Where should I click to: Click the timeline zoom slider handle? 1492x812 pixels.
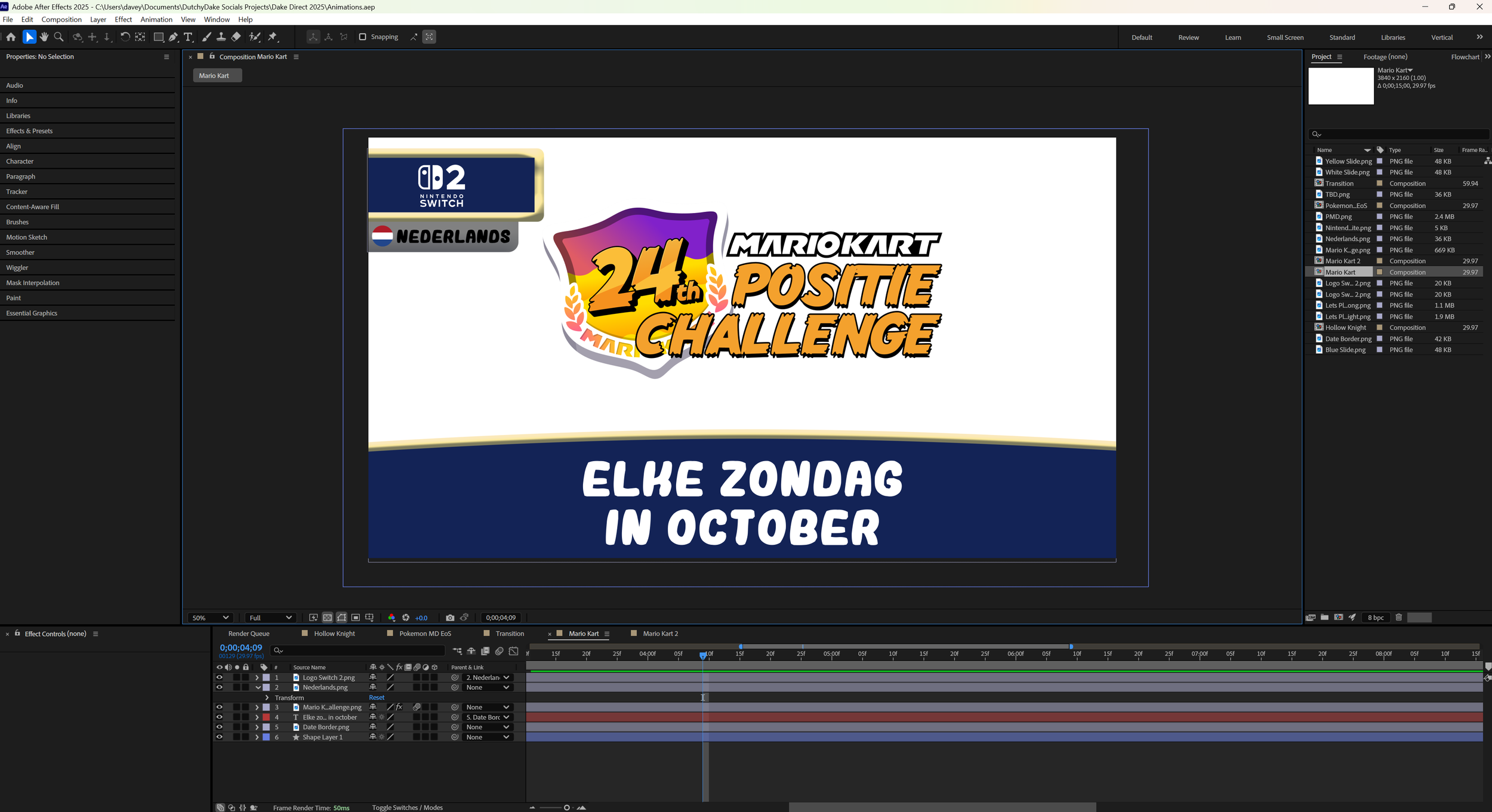pyautogui.click(x=566, y=808)
